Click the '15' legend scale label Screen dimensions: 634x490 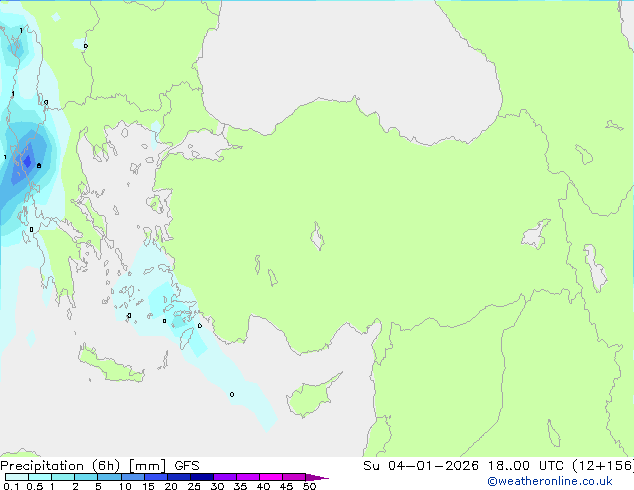148,486
